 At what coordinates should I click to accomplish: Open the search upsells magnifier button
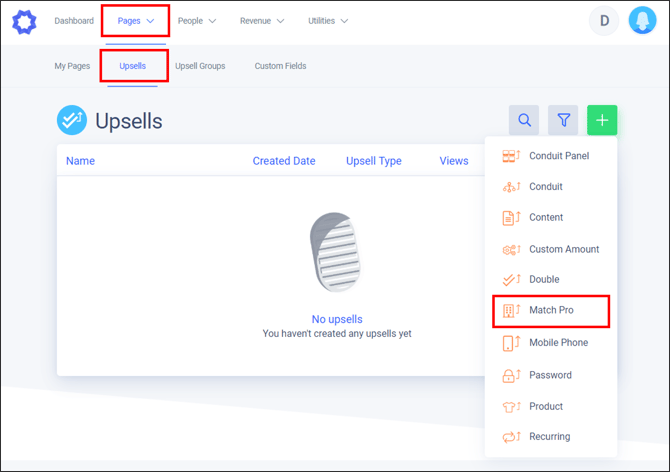click(524, 121)
